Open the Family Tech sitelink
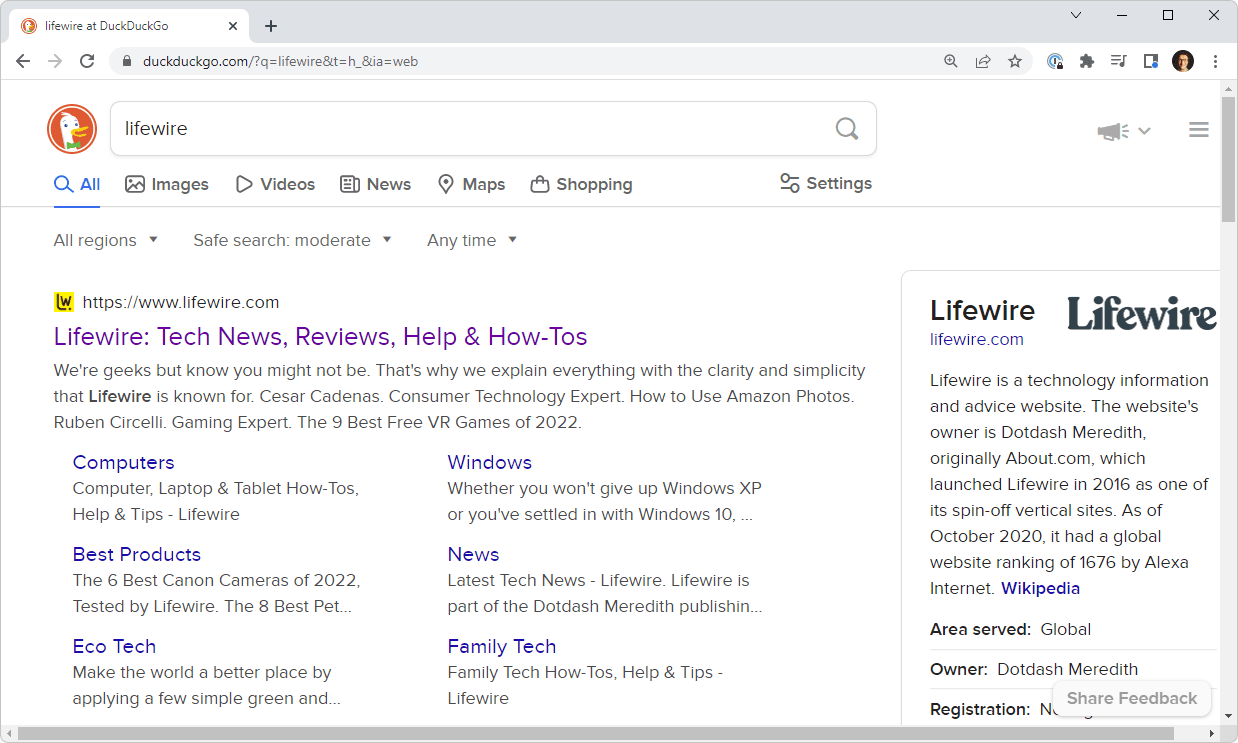 click(x=501, y=646)
